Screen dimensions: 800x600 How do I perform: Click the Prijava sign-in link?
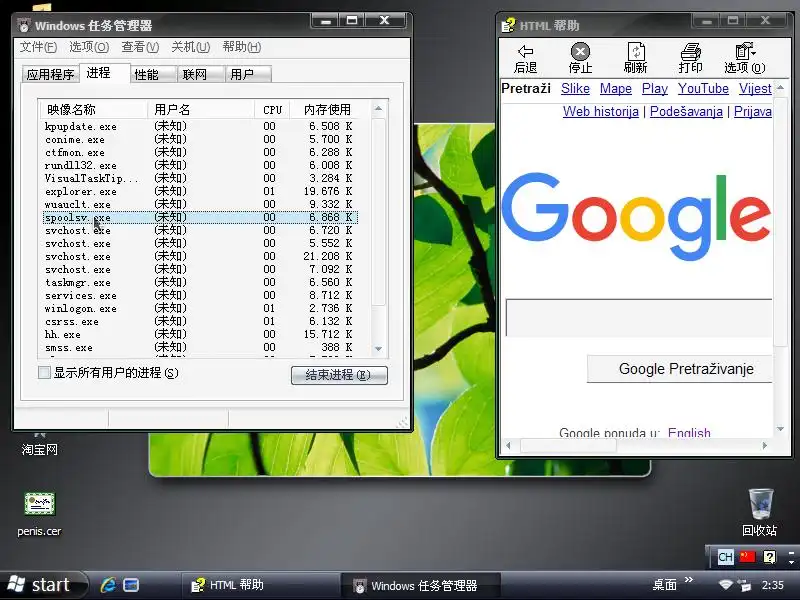click(x=753, y=111)
